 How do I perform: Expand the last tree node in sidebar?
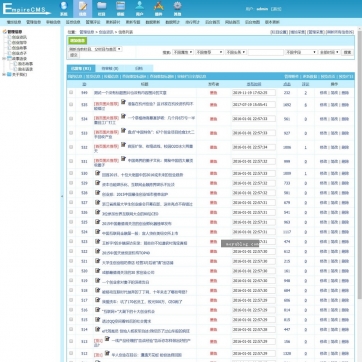[4, 75]
